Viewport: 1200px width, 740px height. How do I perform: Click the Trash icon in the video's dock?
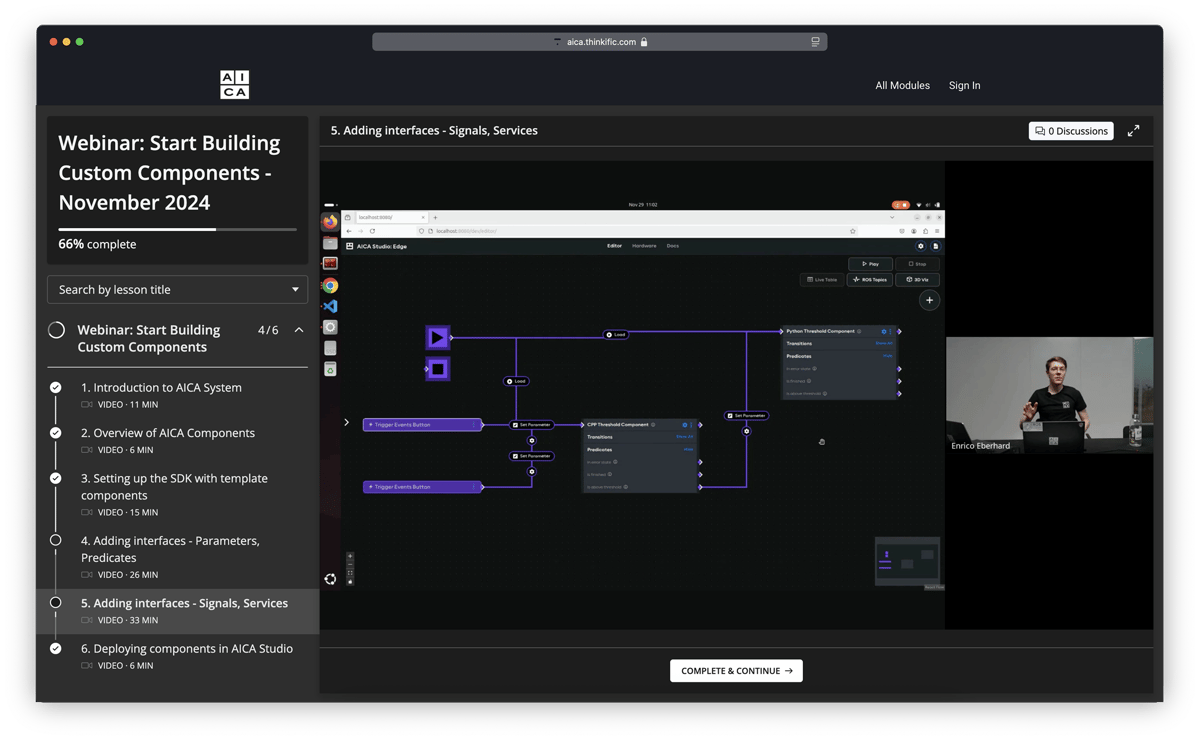pyautogui.click(x=330, y=370)
